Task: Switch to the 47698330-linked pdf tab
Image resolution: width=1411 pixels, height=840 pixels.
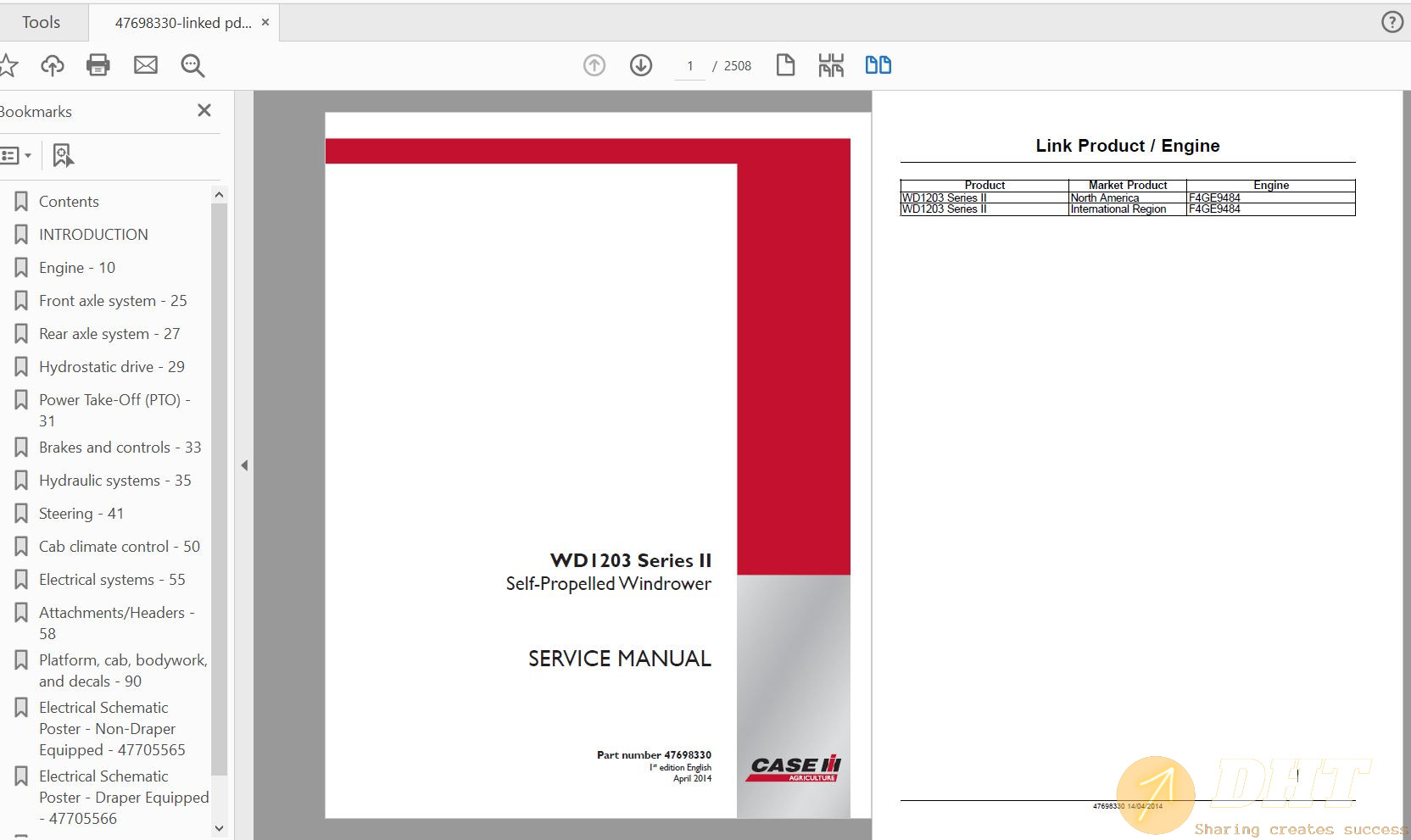Action: pos(183,23)
